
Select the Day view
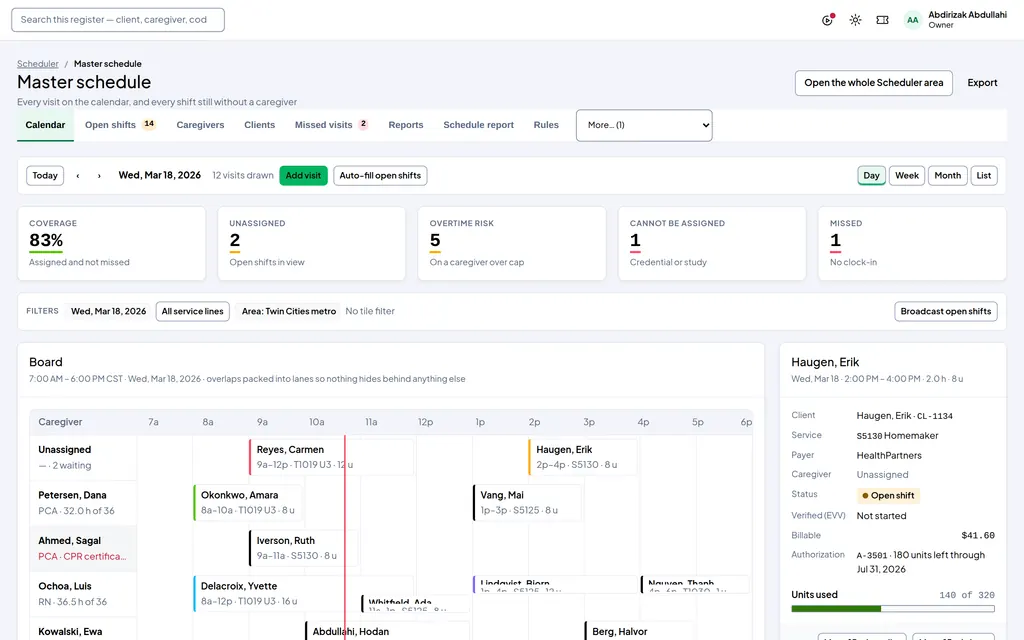871,176
